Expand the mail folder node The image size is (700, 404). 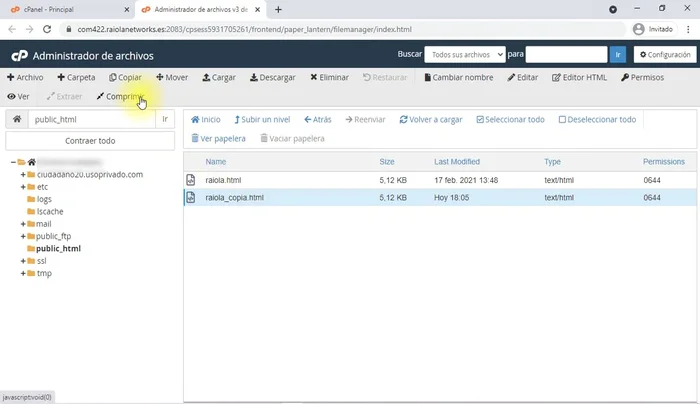pos(23,224)
